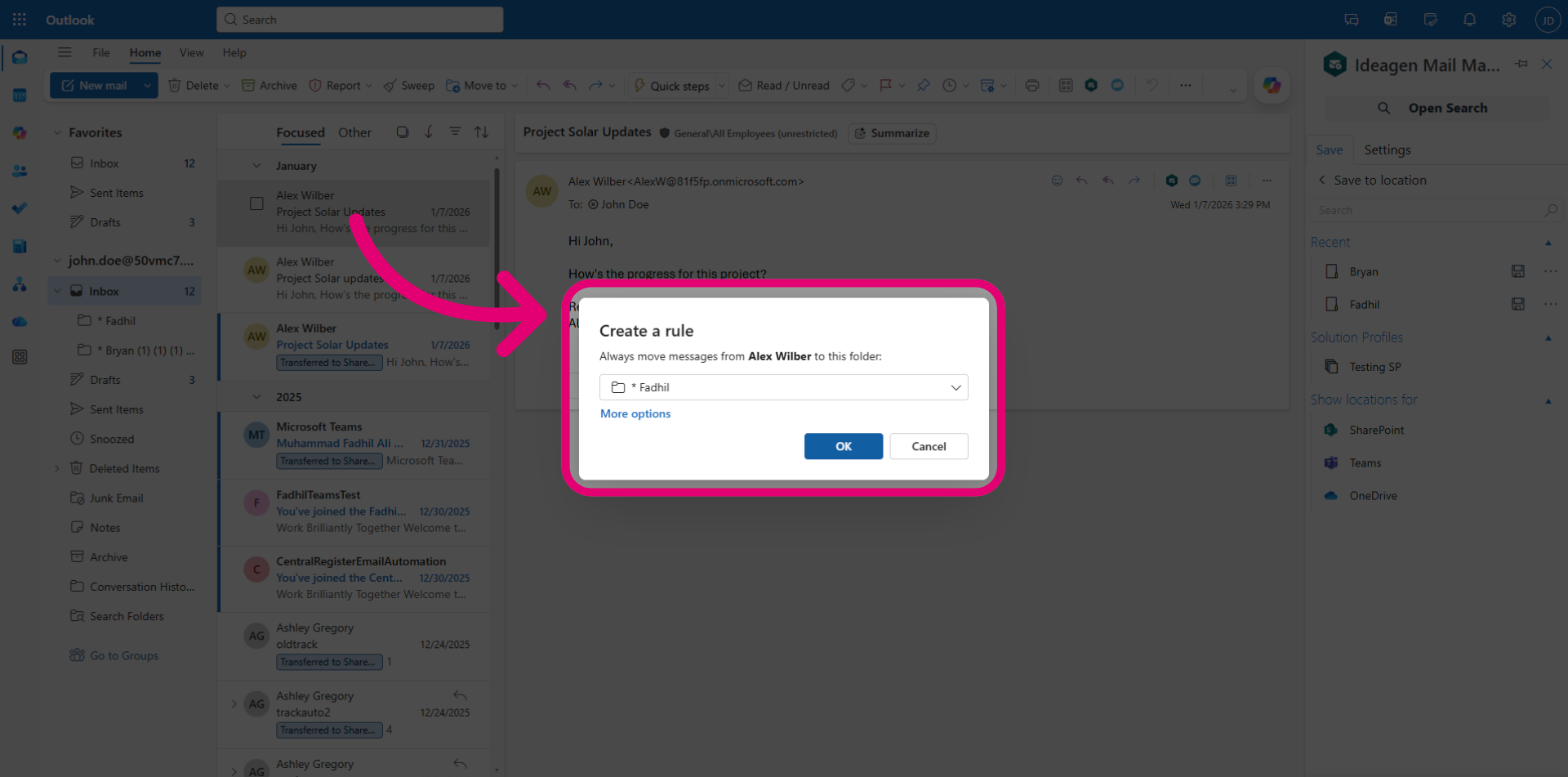Viewport: 1568px width, 777px height.
Task: Open the Settings gear
Action: [1508, 20]
